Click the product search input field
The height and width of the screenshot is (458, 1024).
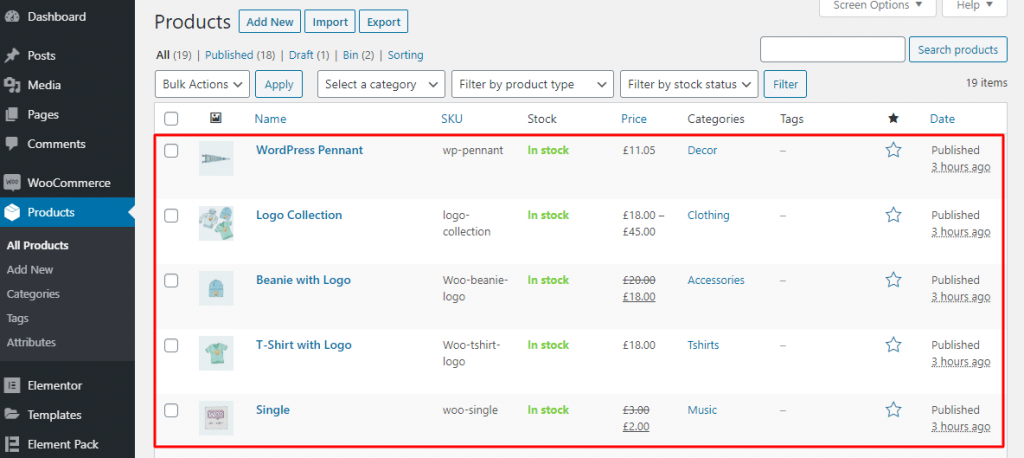click(x=832, y=50)
